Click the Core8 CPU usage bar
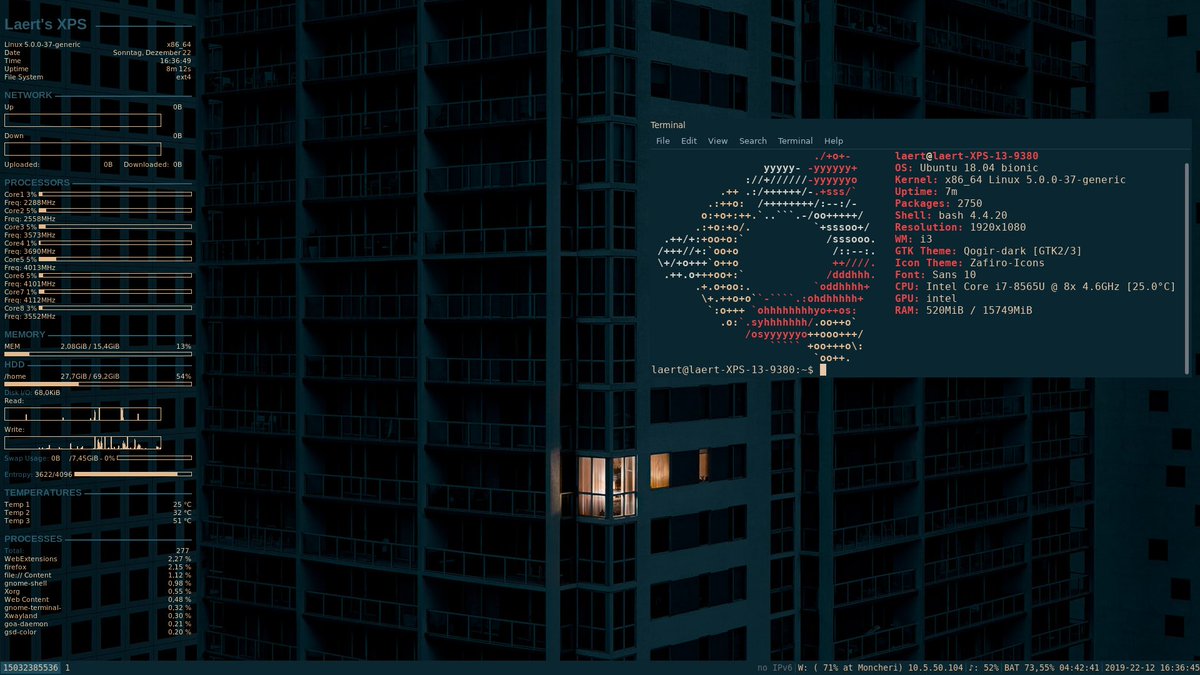 point(115,308)
